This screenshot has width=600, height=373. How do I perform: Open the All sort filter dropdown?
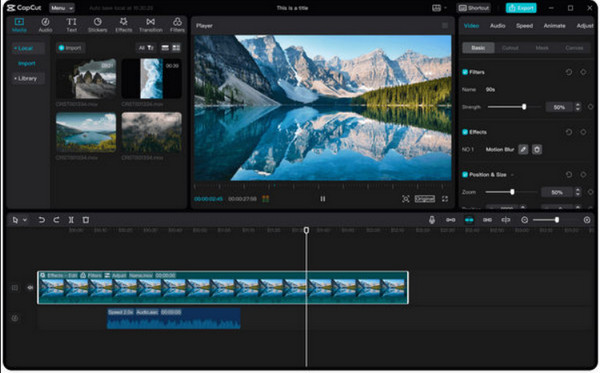click(x=146, y=48)
